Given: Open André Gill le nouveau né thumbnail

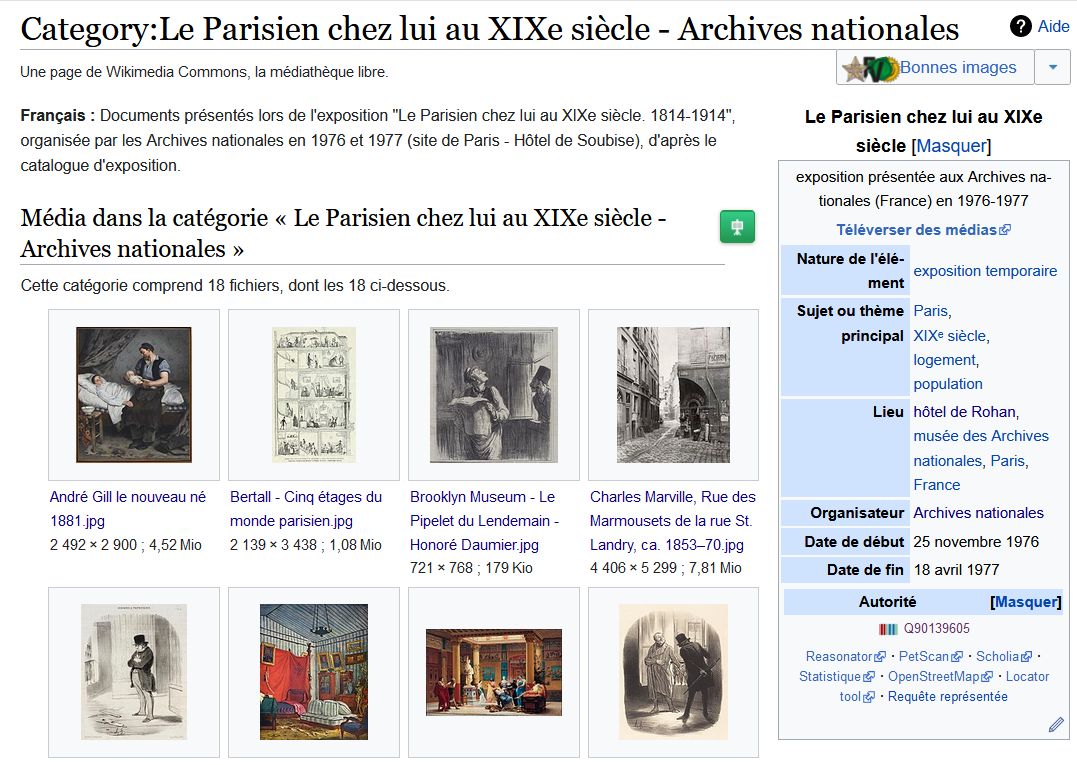Looking at the screenshot, I should click(134, 395).
